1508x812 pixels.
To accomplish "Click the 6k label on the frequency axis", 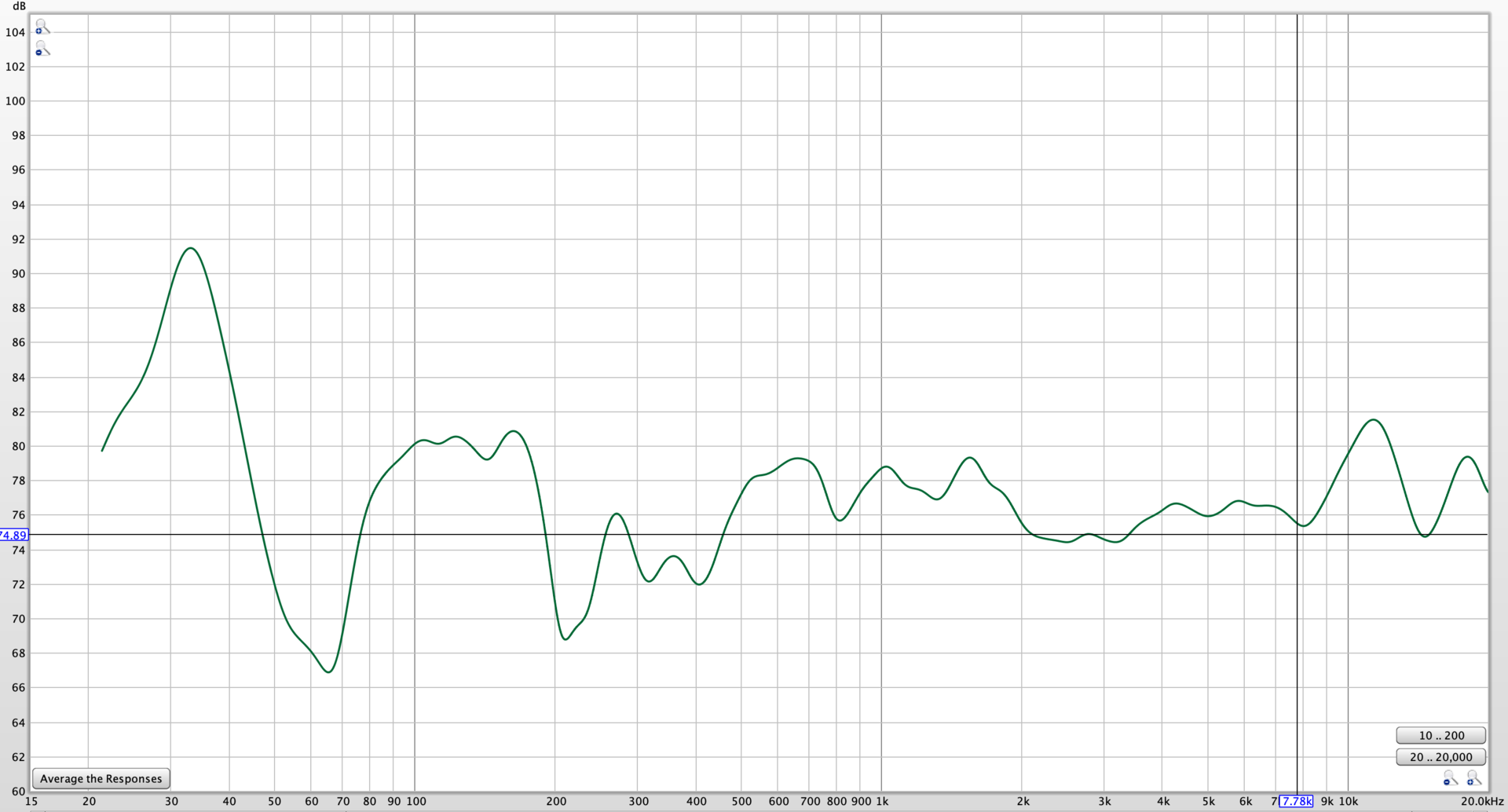I will (1245, 801).
